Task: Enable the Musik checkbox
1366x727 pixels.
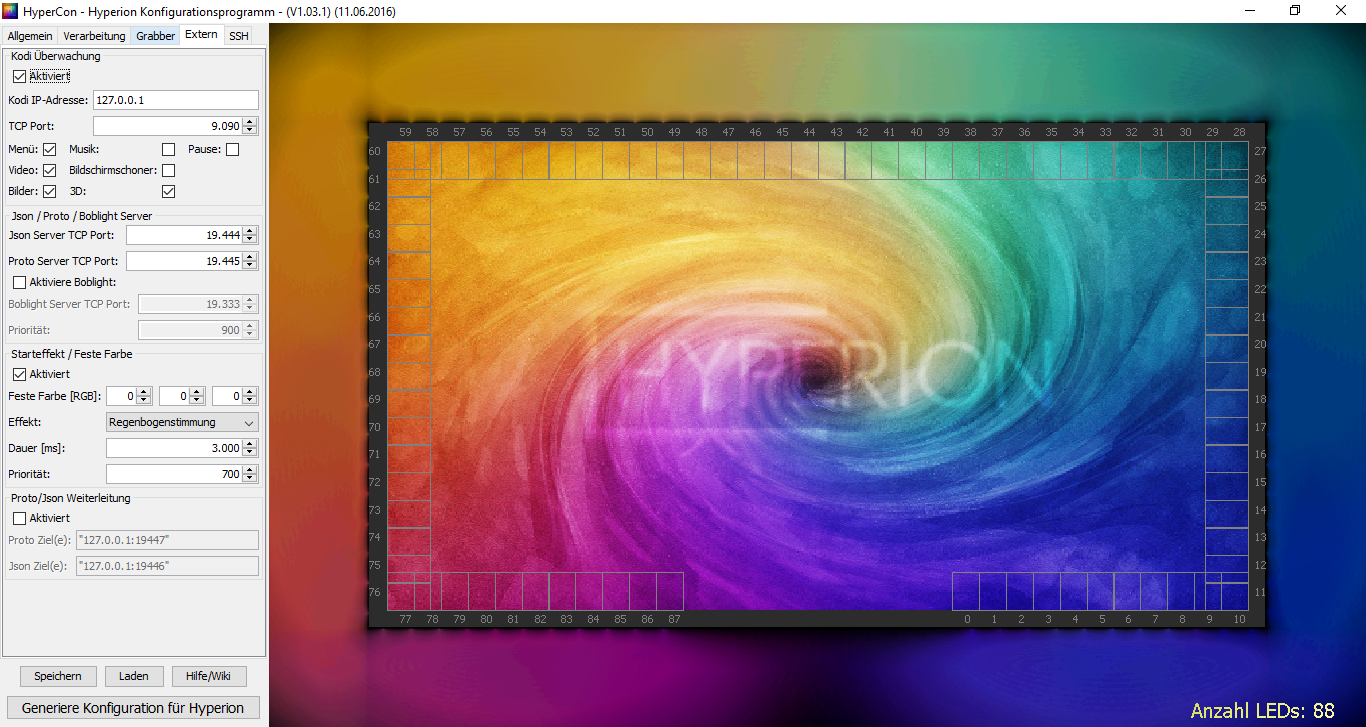Action: [x=168, y=150]
